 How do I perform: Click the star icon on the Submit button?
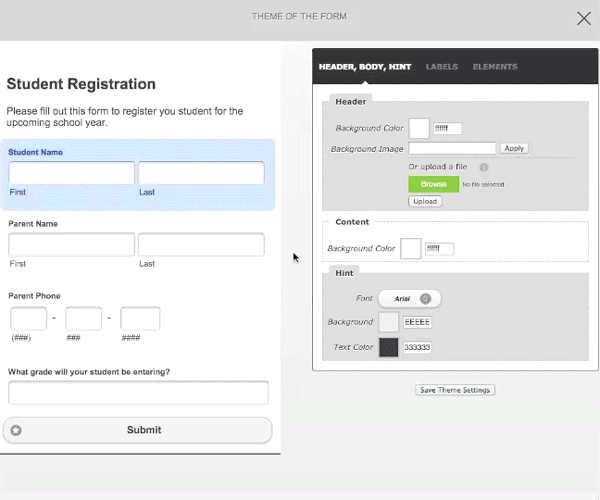point(16,430)
